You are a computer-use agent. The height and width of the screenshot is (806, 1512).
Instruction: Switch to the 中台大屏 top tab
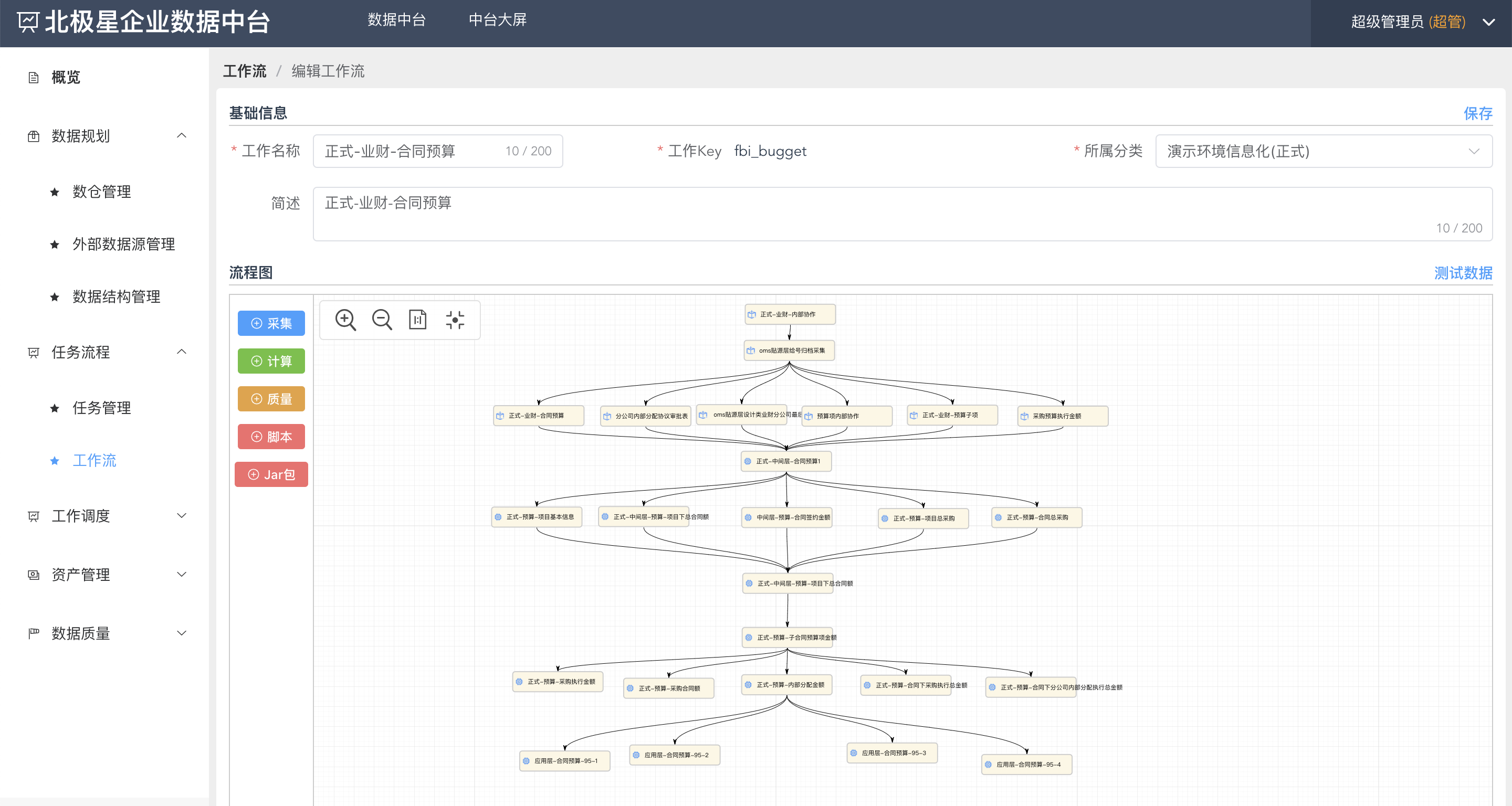497,20
